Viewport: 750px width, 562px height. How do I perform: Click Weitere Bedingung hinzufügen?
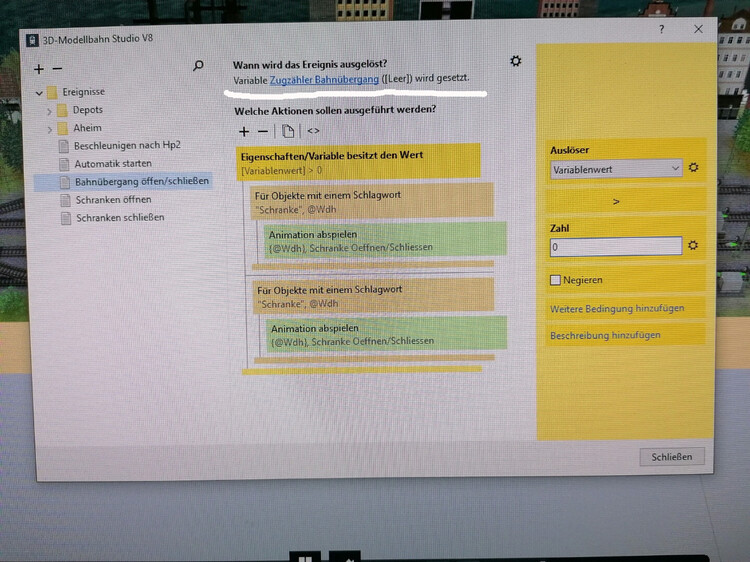pyautogui.click(x=617, y=309)
